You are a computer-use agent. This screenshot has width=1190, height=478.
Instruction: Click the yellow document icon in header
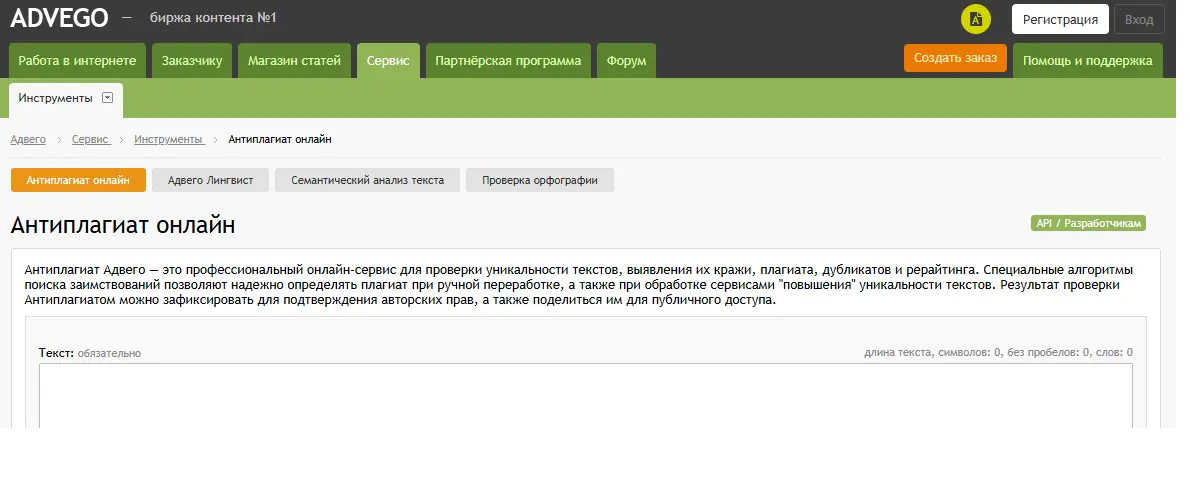point(976,20)
